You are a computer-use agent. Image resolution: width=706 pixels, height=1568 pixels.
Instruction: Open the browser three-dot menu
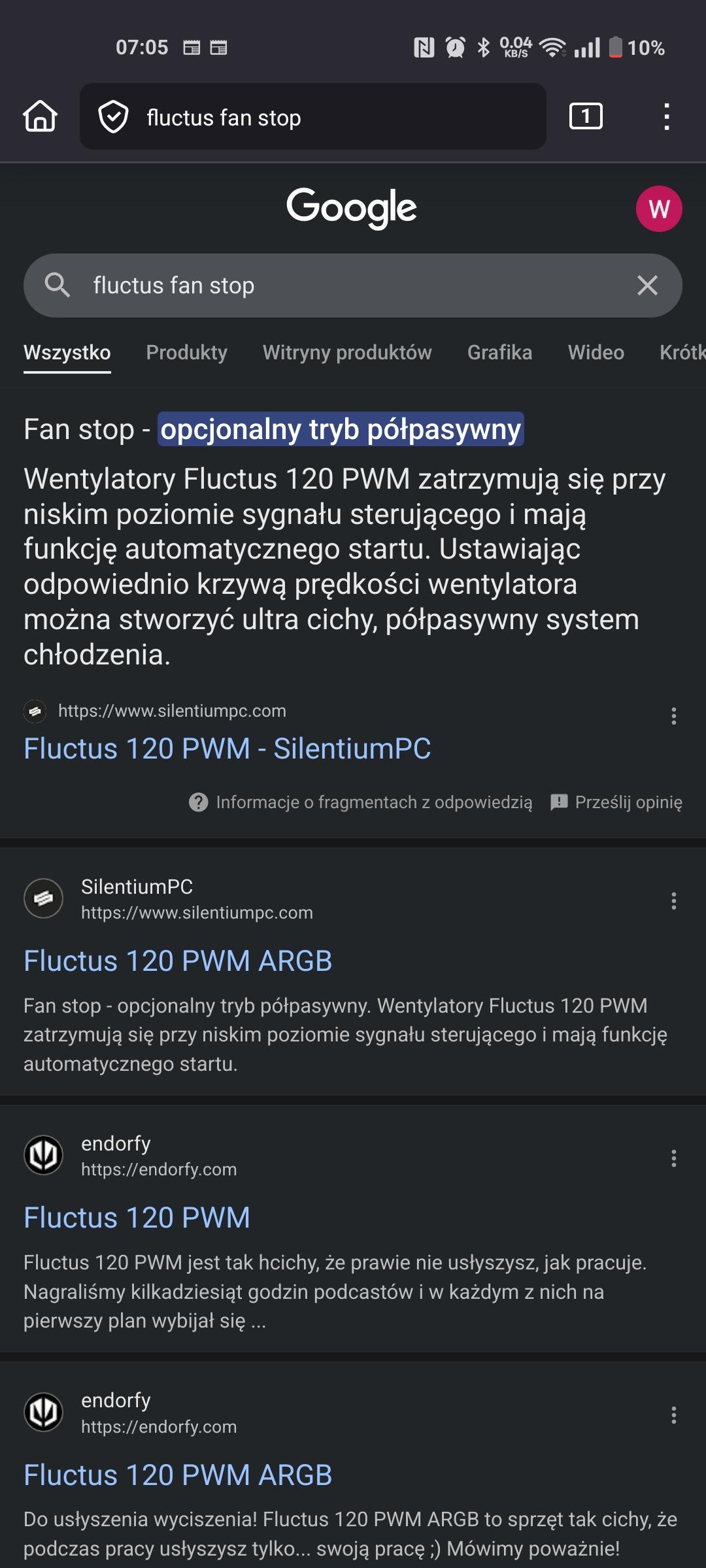coord(666,117)
